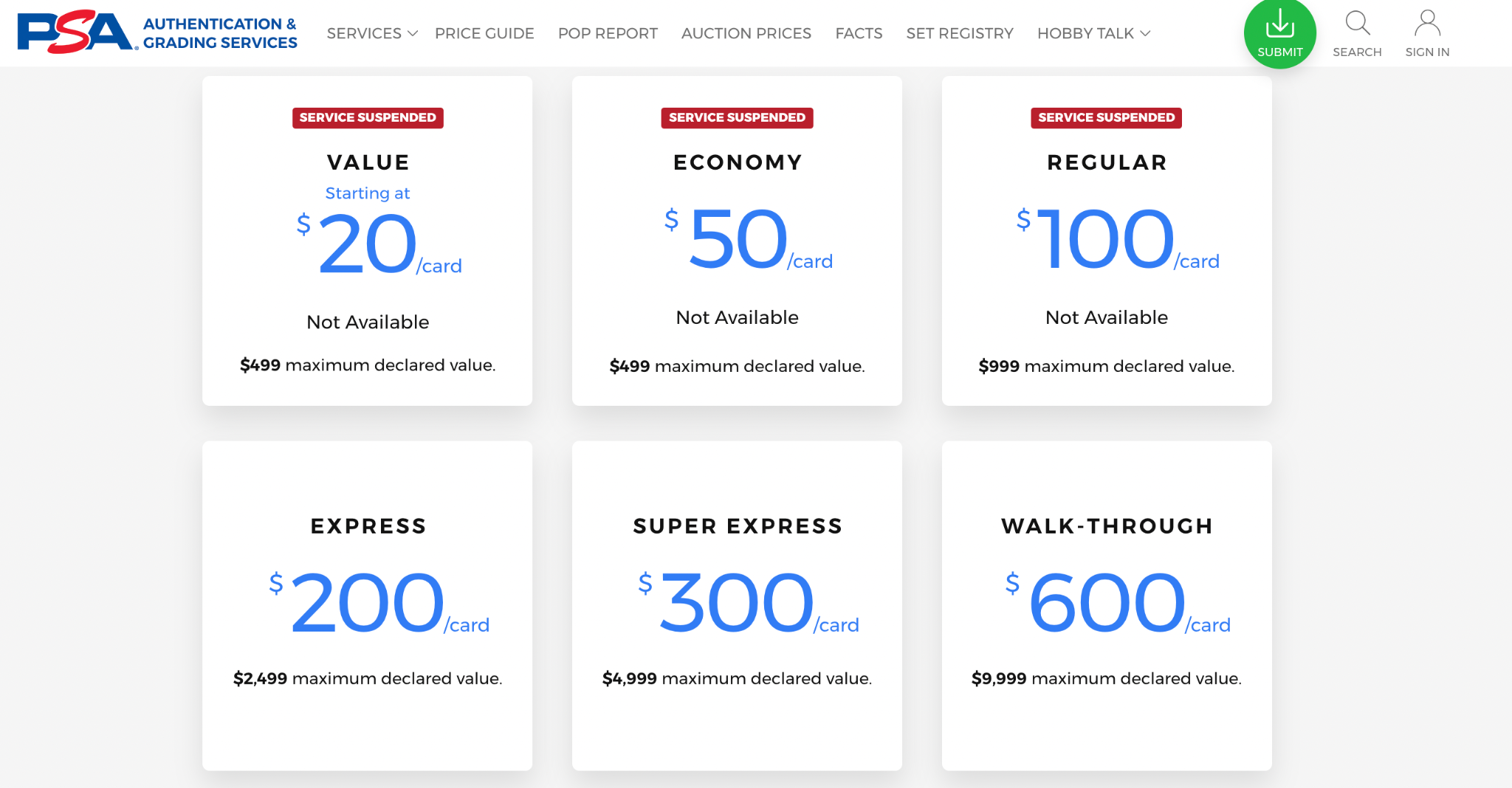This screenshot has height=788, width=1512.
Task: Open search via magnifying glass icon
Action: (1357, 24)
